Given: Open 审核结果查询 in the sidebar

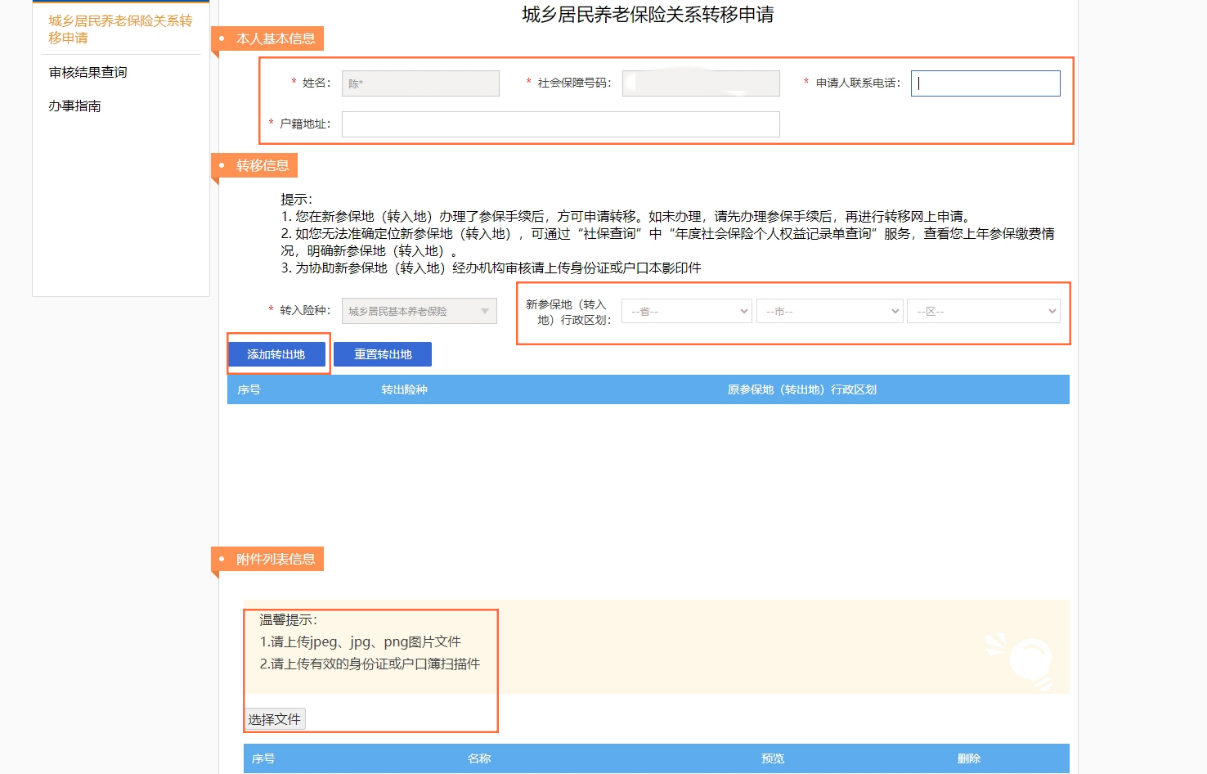Looking at the screenshot, I should pos(88,72).
